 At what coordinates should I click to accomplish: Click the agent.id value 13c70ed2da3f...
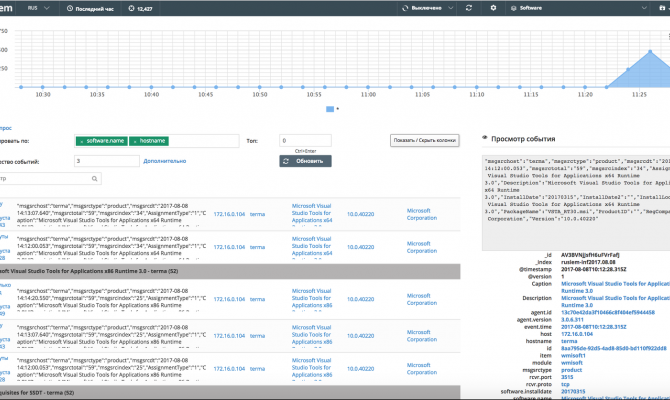coord(608,312)
